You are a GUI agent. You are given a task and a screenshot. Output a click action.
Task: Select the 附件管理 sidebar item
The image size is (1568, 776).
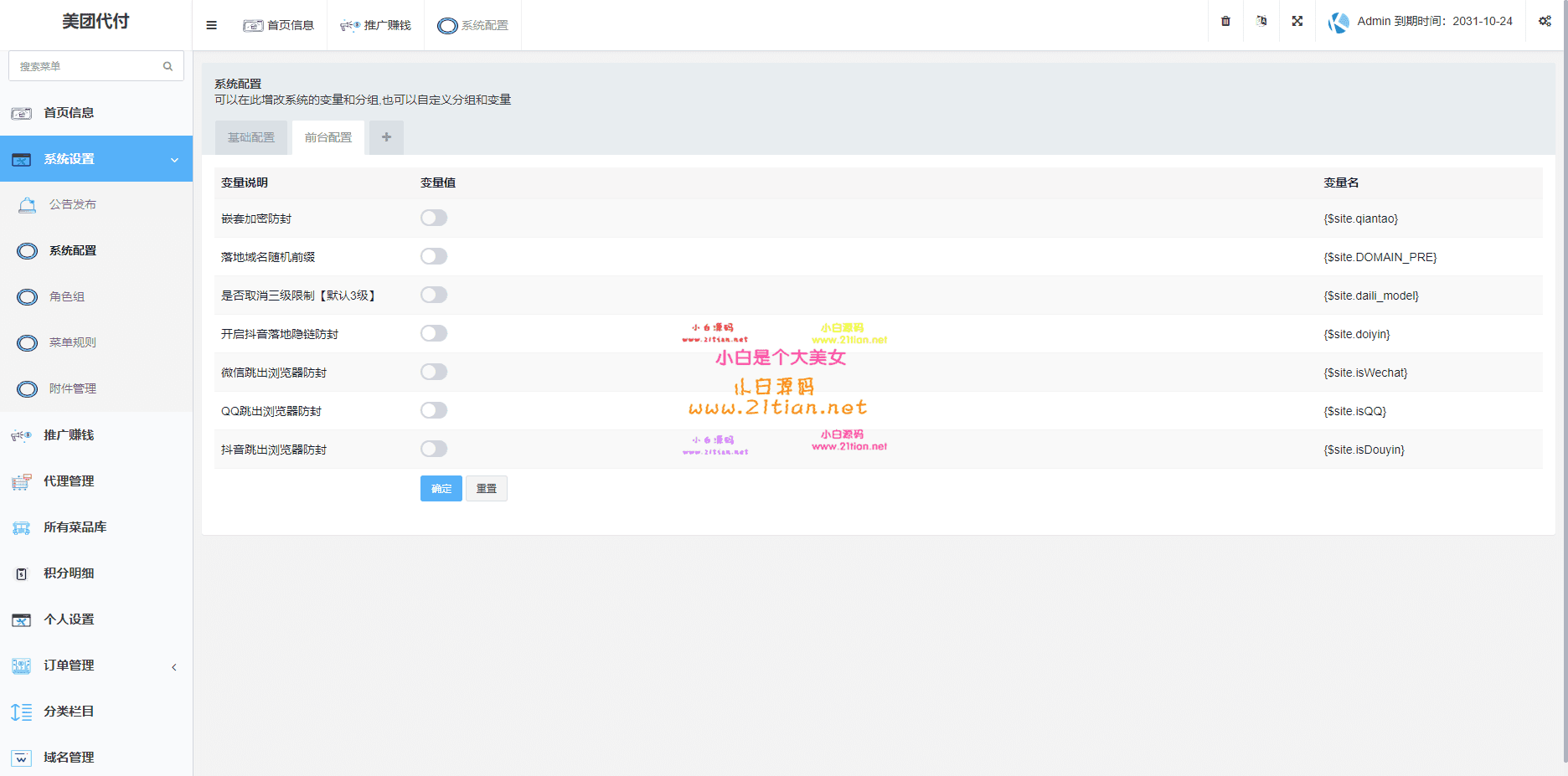pos(71,388)
